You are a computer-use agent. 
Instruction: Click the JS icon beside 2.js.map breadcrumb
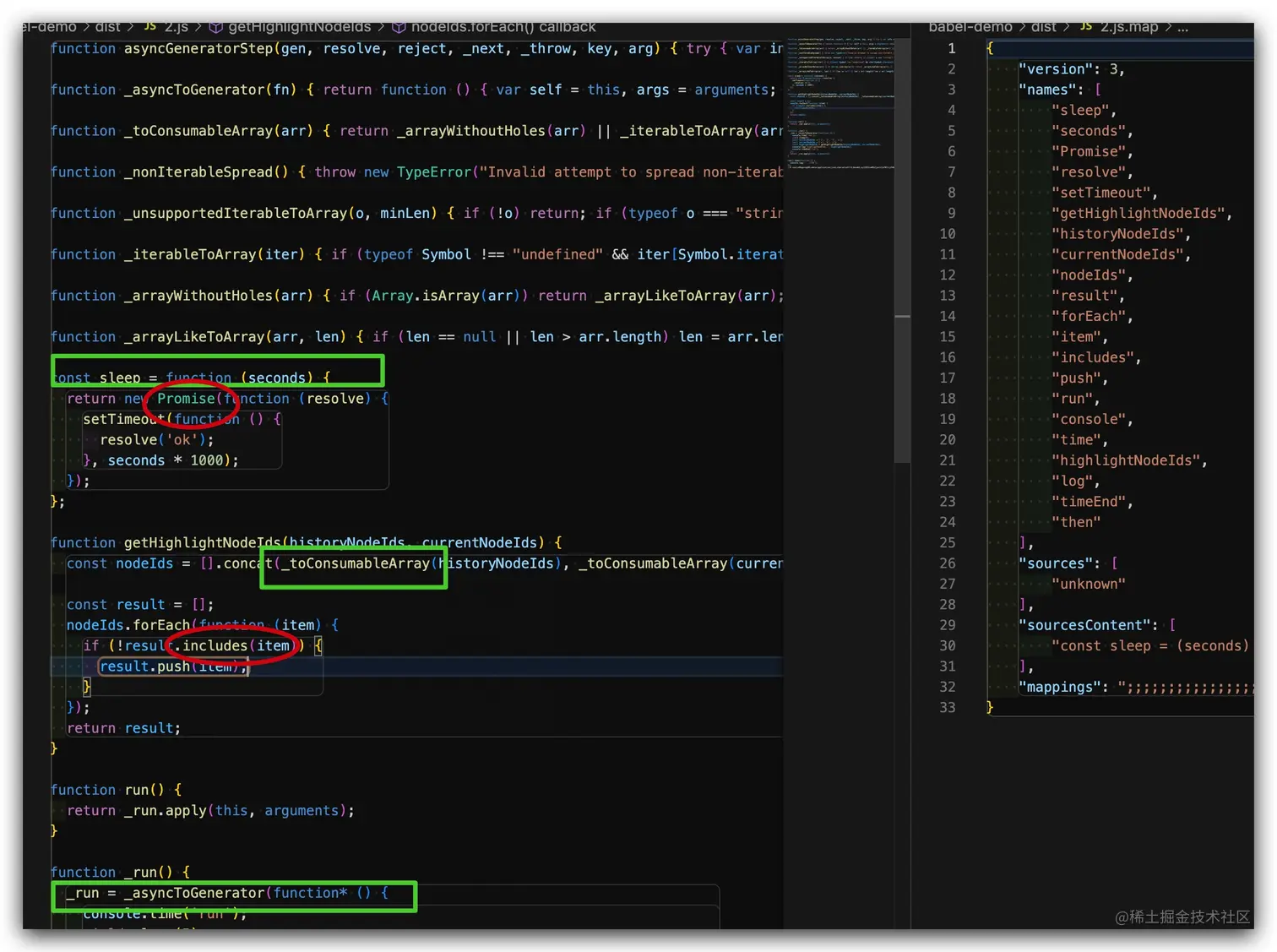tap(1086, 27)
